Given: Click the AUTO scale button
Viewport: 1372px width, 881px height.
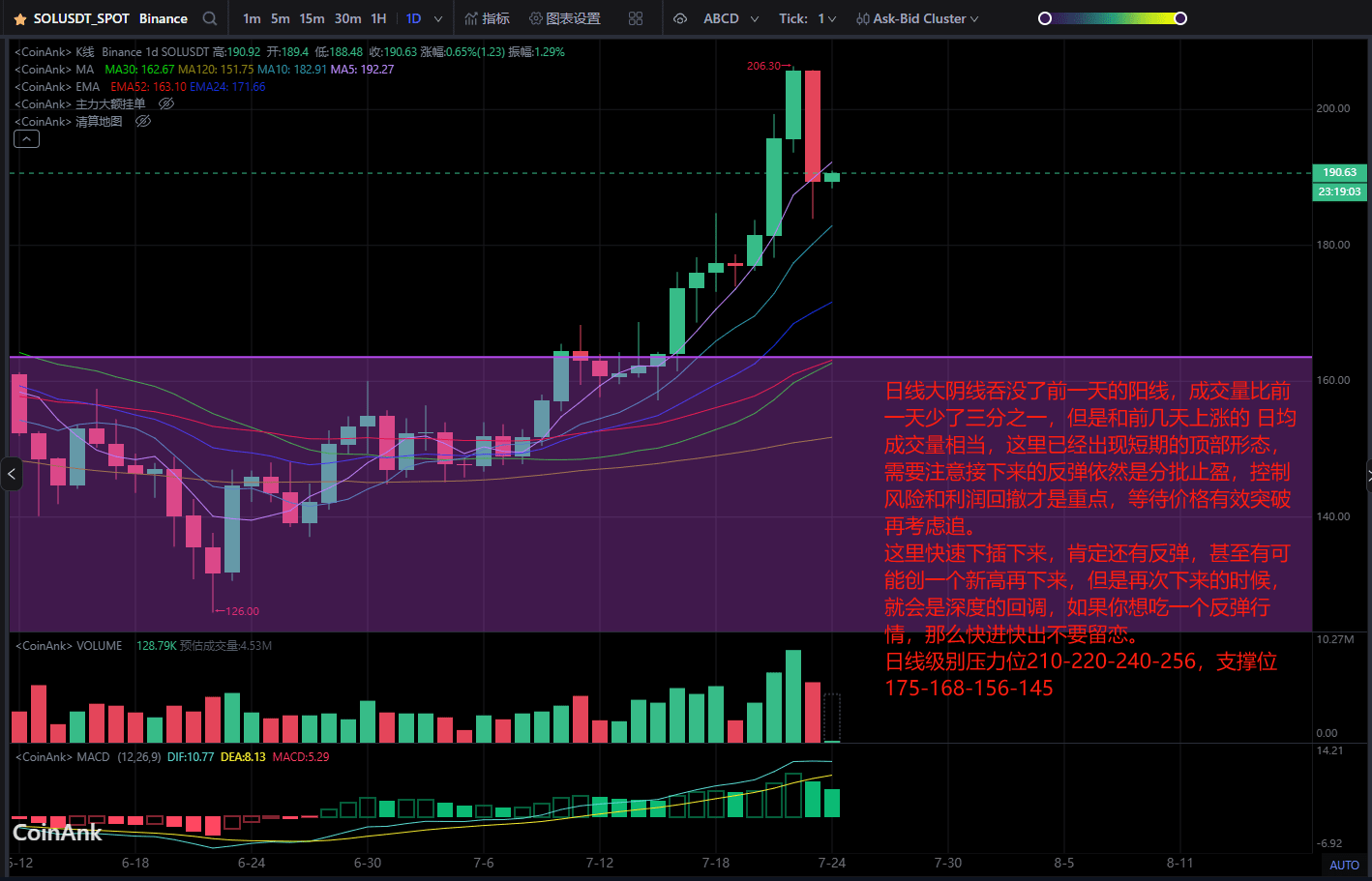Looking at the screenshot, I should click(x=1344, y=866).
